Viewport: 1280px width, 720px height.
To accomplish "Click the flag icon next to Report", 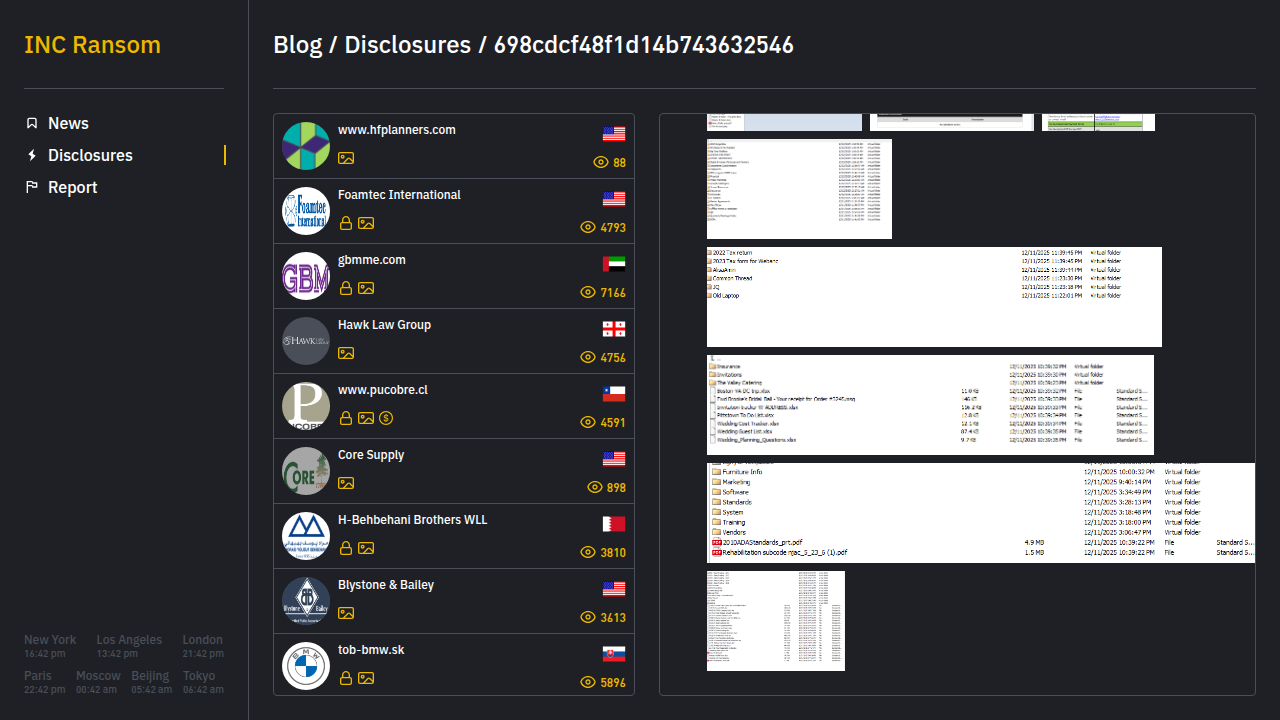I will coord(32,187).
